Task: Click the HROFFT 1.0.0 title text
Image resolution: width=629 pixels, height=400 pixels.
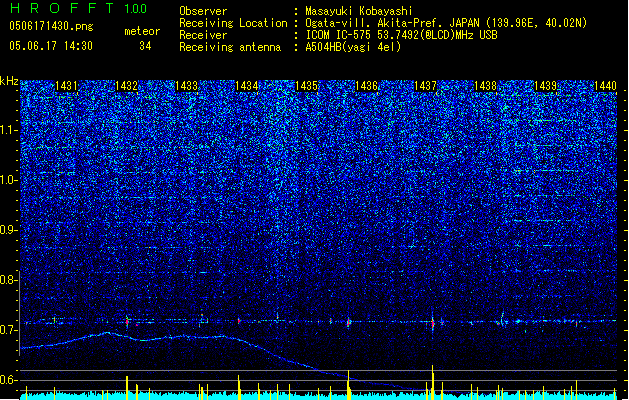Action: [79, 8]
